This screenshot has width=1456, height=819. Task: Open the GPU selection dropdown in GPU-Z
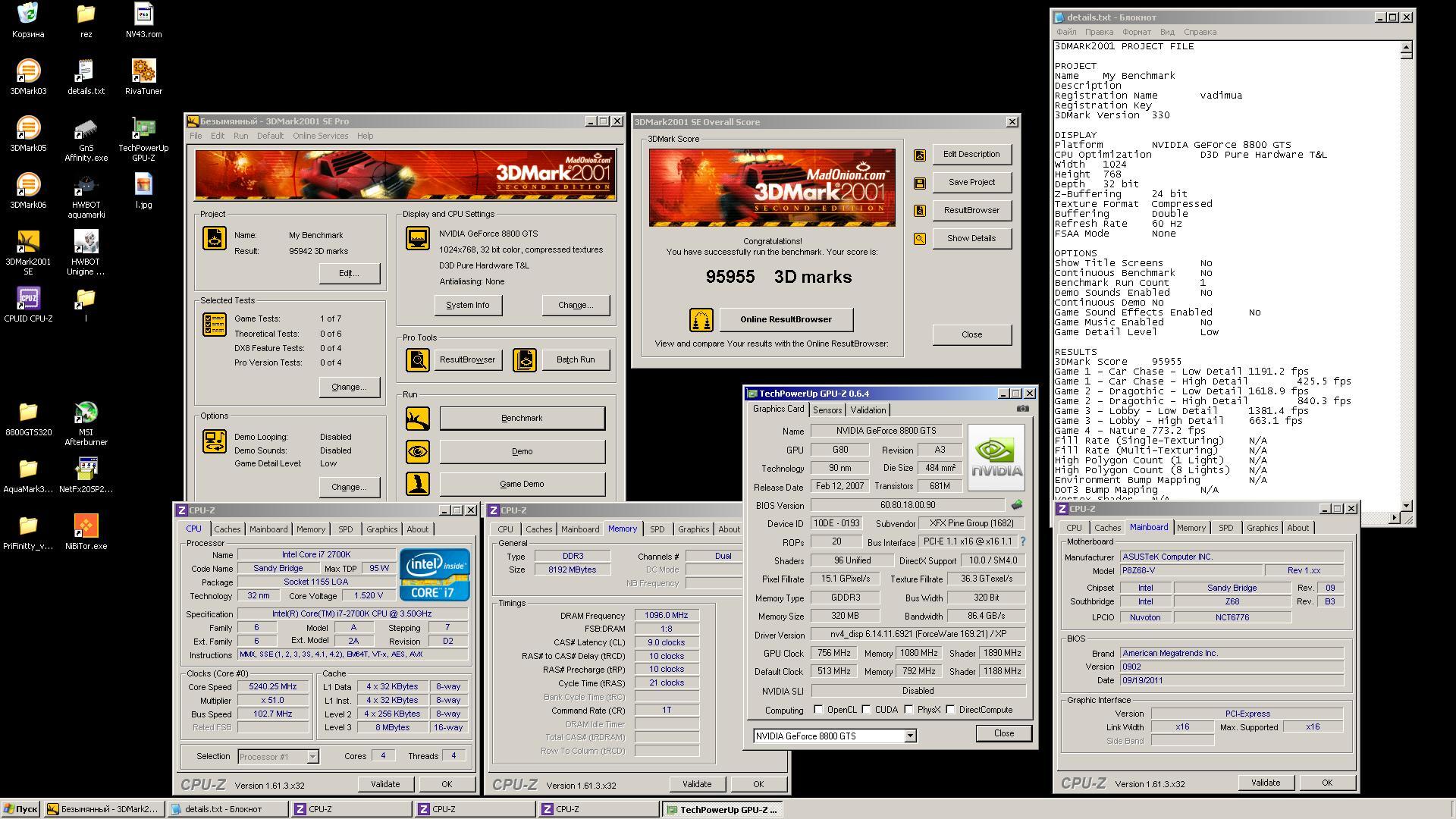[910, 736]
